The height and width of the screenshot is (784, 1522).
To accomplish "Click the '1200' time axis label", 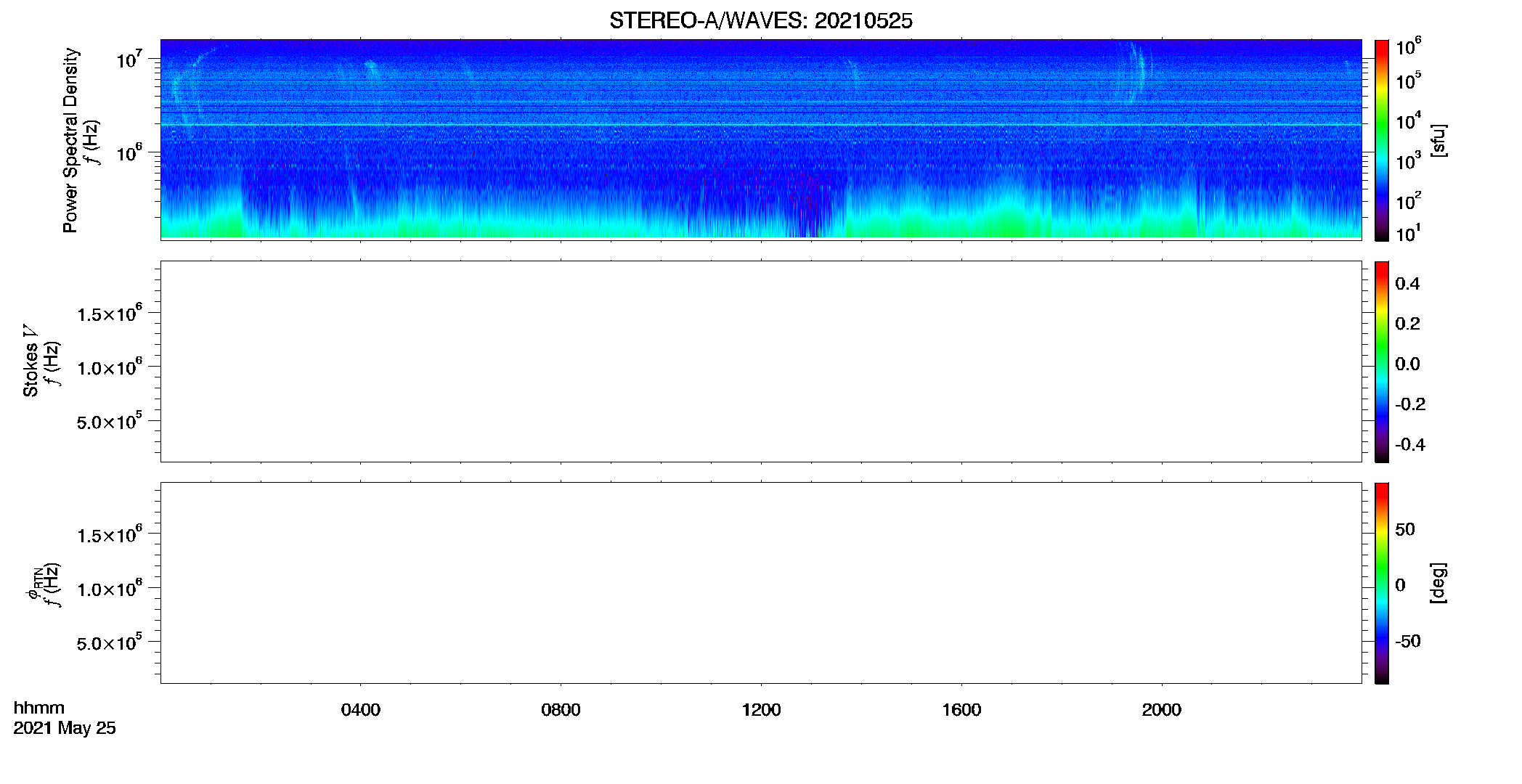I will pyautogui.click(x=761, y=710).
